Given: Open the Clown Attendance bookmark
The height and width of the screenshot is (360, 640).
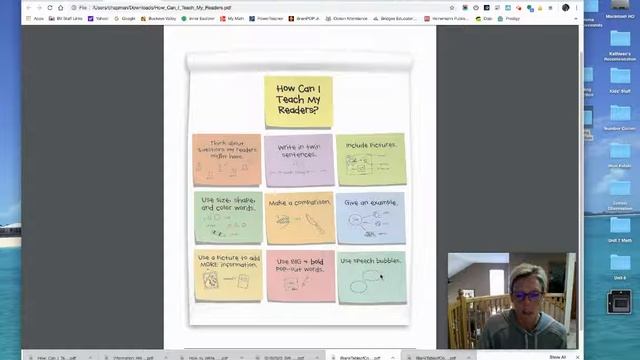Looking at the screenshot, I should [x=347, y=19].
